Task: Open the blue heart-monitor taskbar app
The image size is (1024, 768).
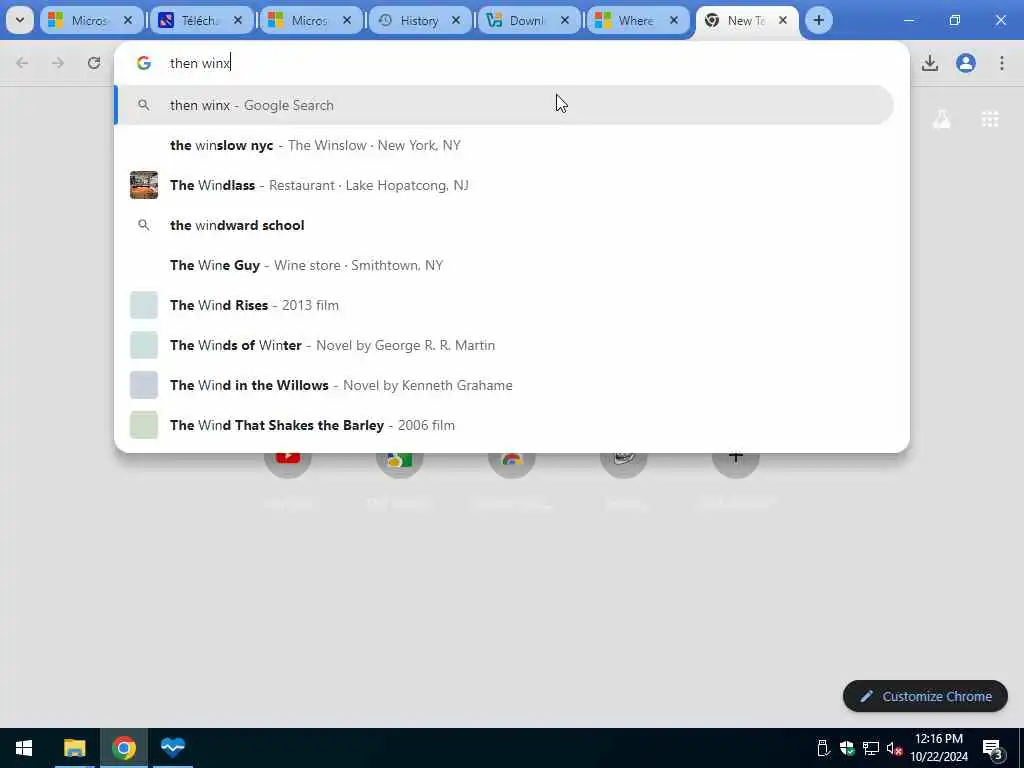Action: [173, 748]
